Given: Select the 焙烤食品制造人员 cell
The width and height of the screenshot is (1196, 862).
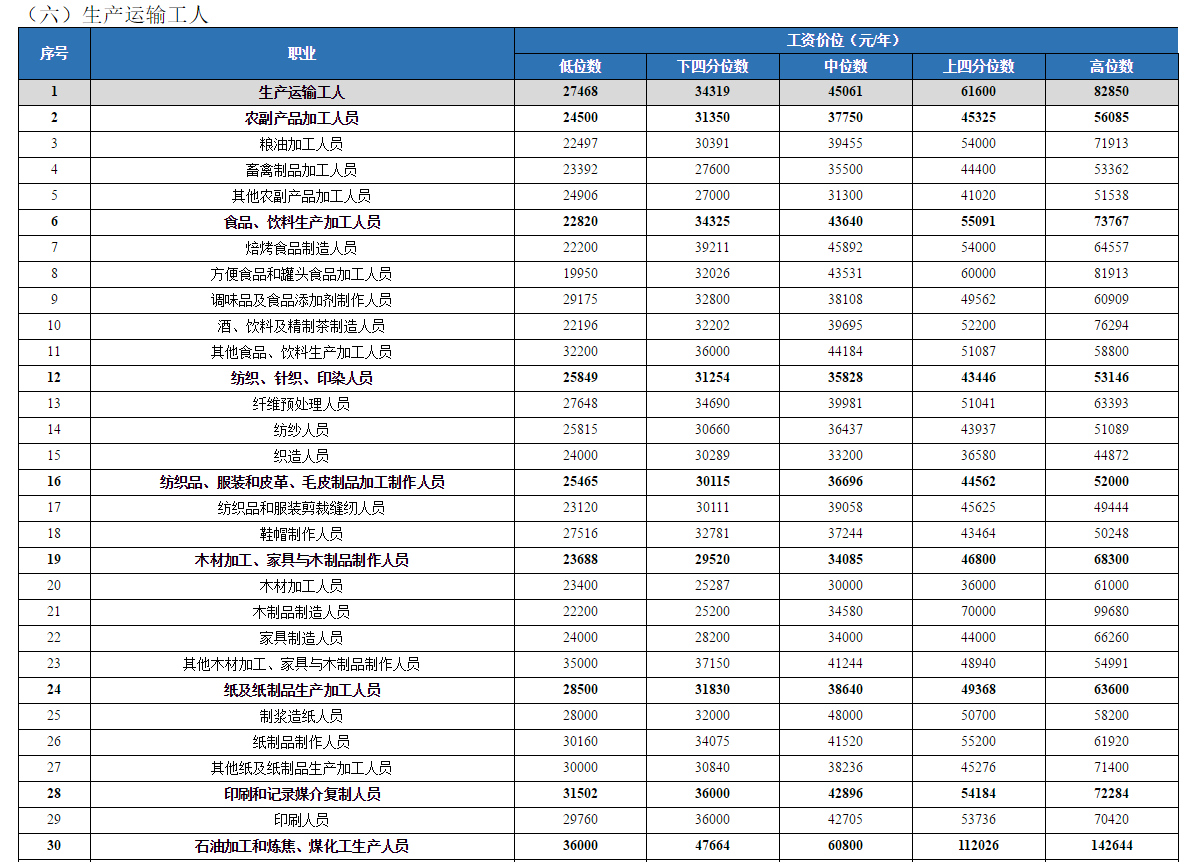Looking at the screenshot, I should coord(302,248).
